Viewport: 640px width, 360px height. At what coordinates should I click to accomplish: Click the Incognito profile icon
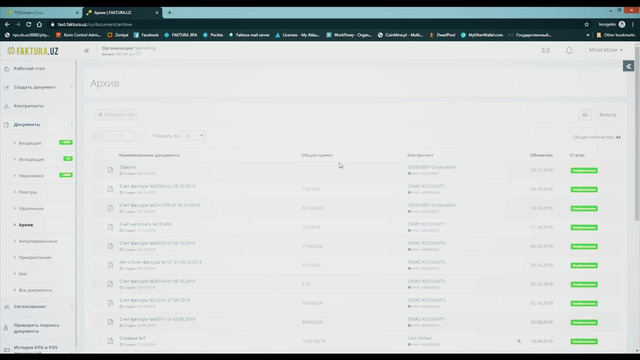(622, 24)
